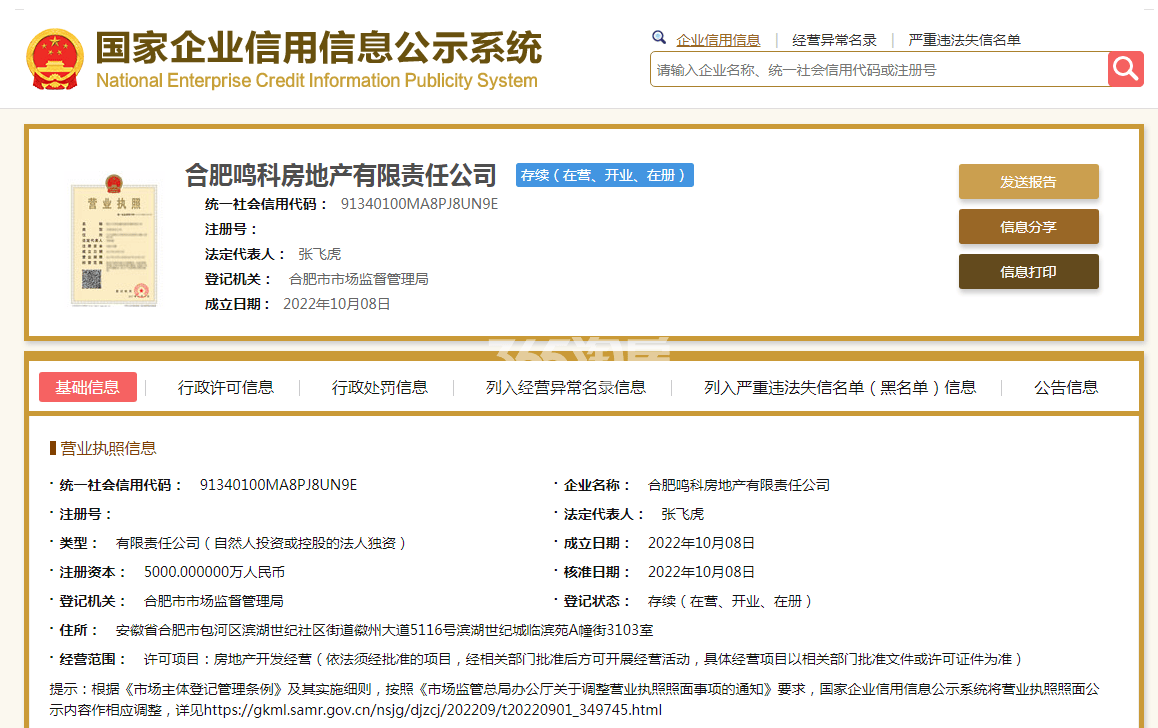This screenshot has height=728, width=1158.
Task: Switch to the 基础信息 tab
Action: tap(88, 387)
